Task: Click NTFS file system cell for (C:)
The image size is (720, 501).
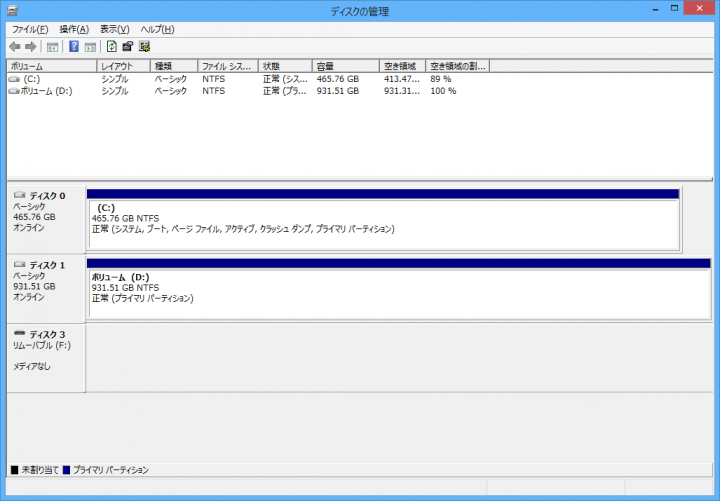Action: [214, 79]
